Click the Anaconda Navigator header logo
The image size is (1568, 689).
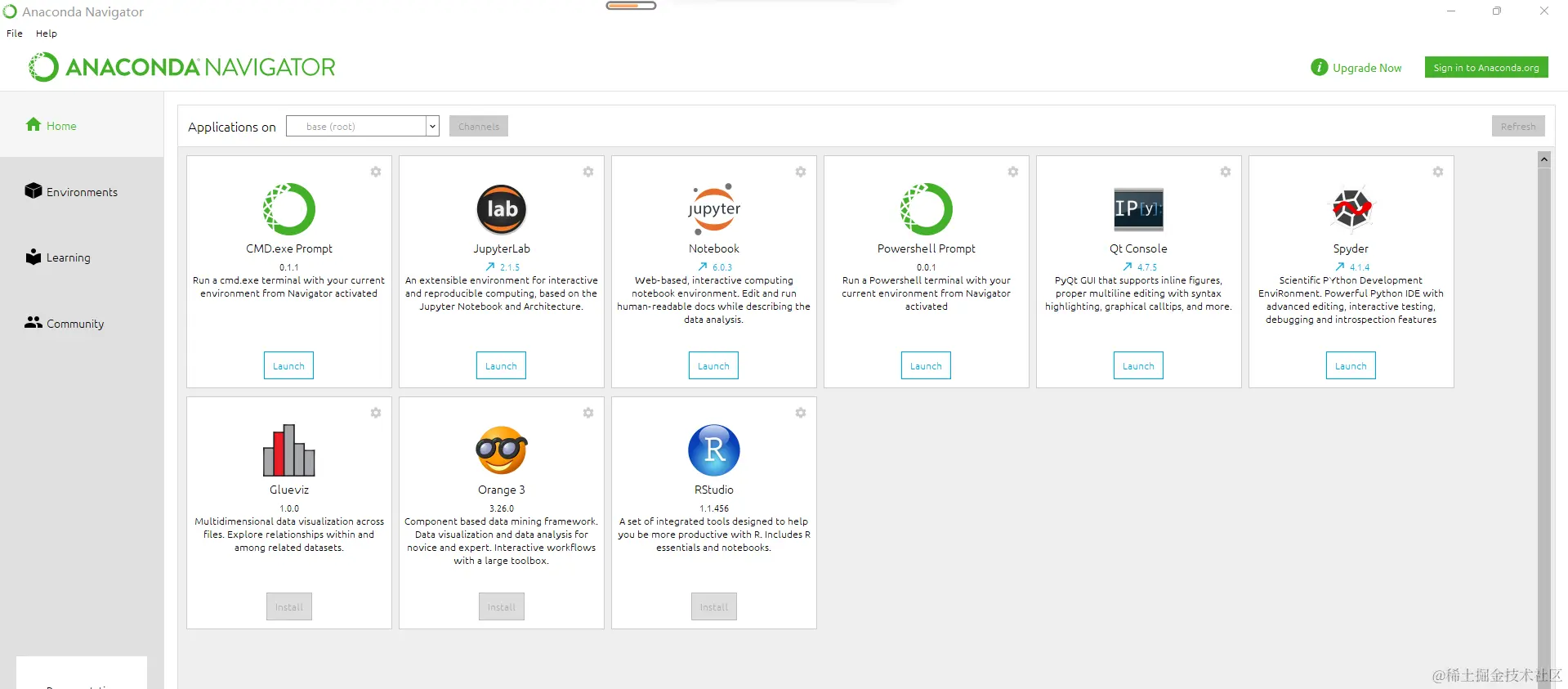click(182, 67)
